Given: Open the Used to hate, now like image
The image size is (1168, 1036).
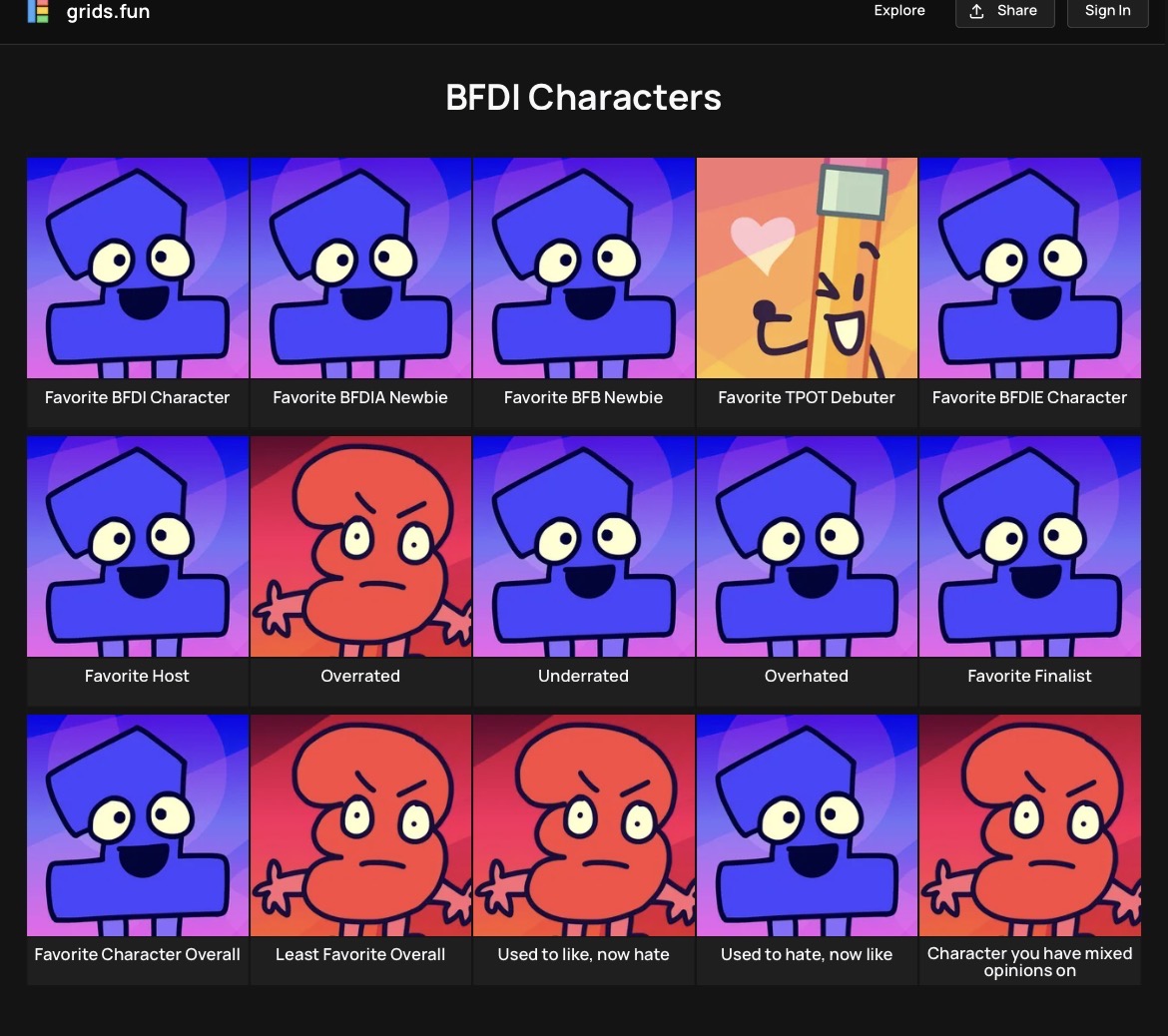Looking at the screenshot, I should pos(807,825).
